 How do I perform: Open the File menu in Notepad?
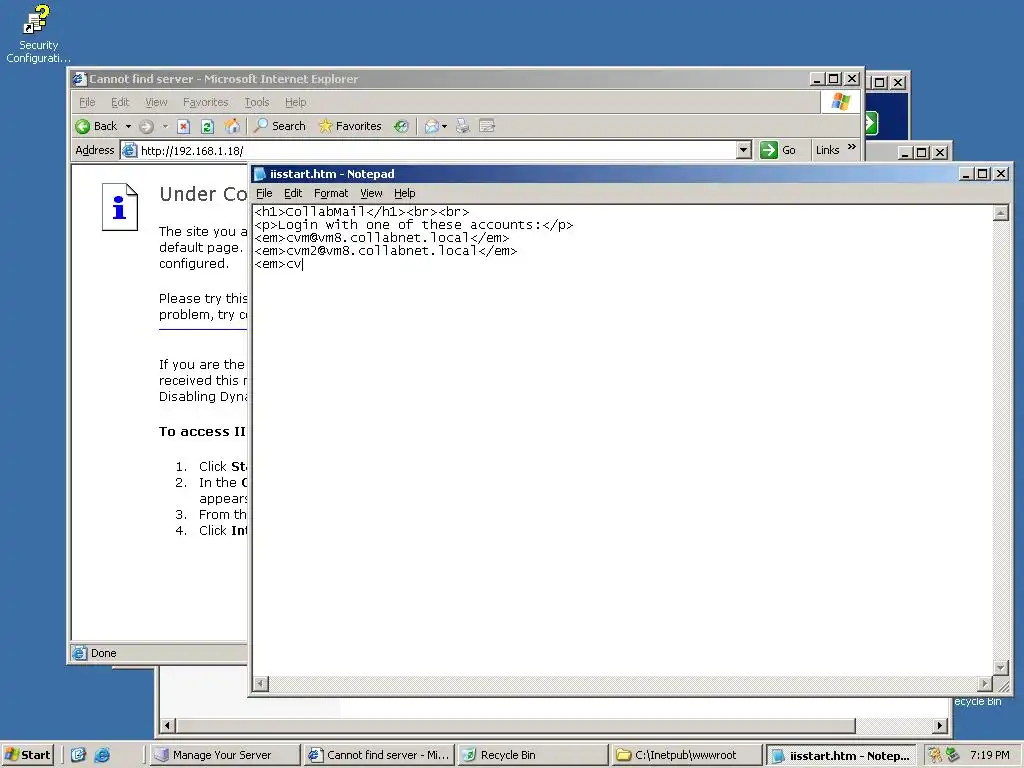[x=264, y=193]
